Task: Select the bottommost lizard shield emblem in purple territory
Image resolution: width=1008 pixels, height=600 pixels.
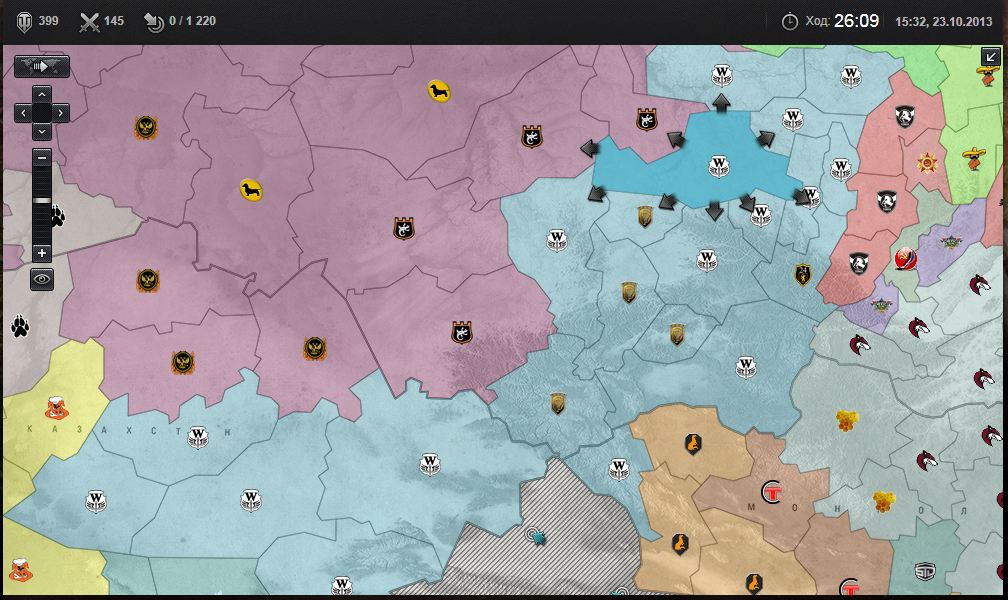Action: coord(462,332)
